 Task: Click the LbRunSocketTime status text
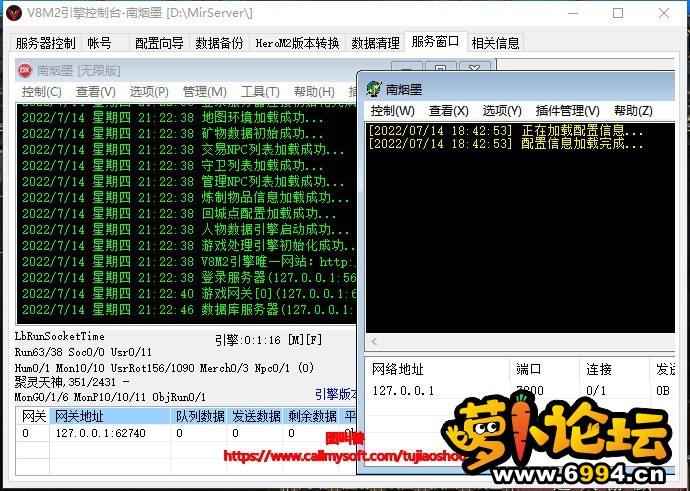(x=59, y=337)
